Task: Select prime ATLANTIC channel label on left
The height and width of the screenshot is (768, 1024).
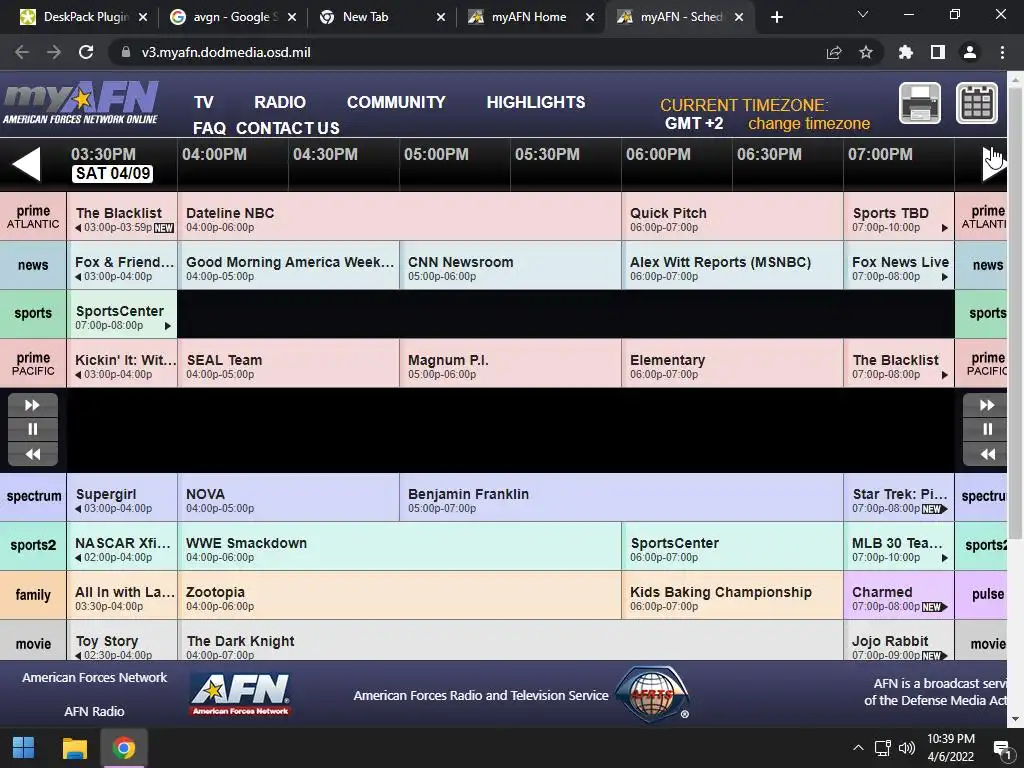Action: coord(33,216)
